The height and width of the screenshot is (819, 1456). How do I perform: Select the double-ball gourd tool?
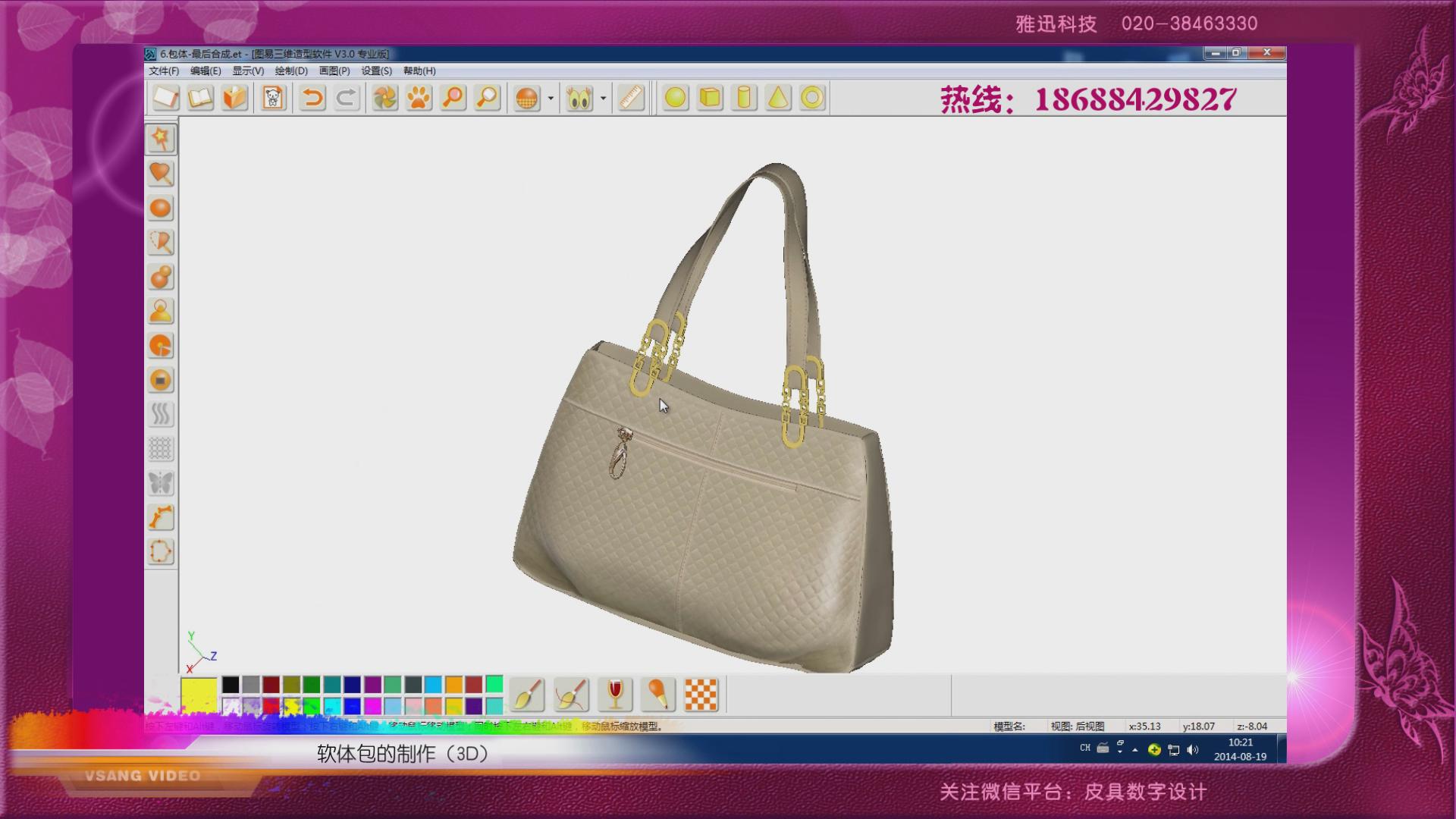coord(161,277)
